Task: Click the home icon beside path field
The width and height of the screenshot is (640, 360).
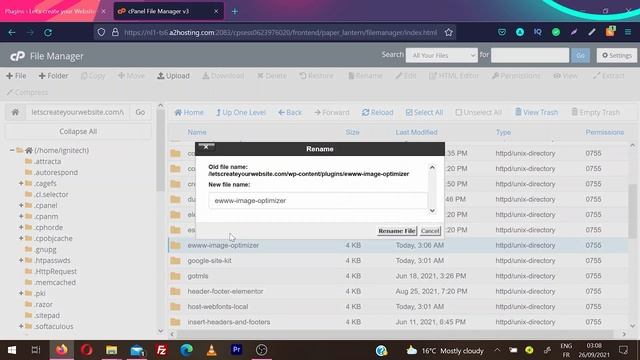Action: pos(15,112)
